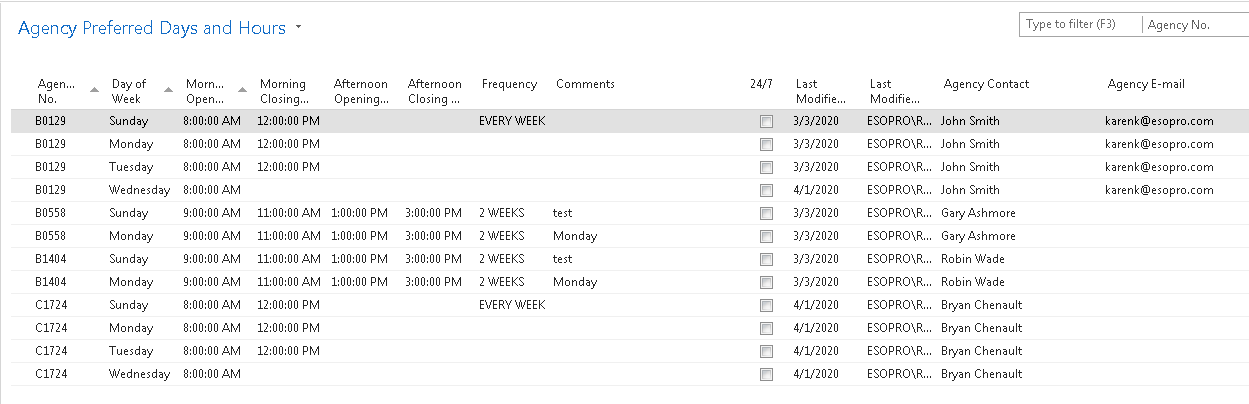Click the sort arrow on Day of Week column
The image size is (1249, 404).
coord(168,90)
